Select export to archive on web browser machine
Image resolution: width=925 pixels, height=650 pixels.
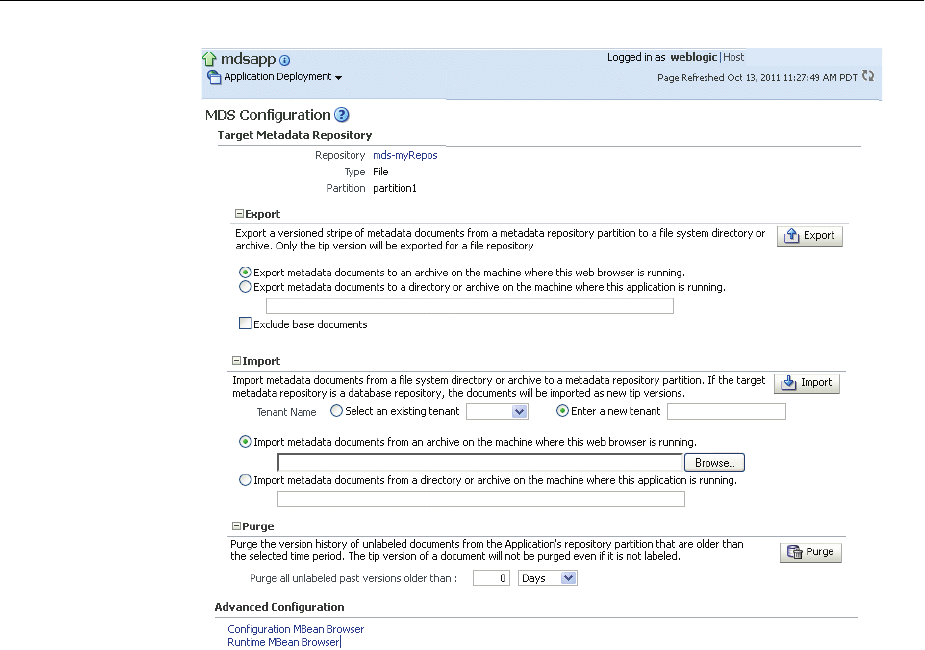click(x=245, y=273)
